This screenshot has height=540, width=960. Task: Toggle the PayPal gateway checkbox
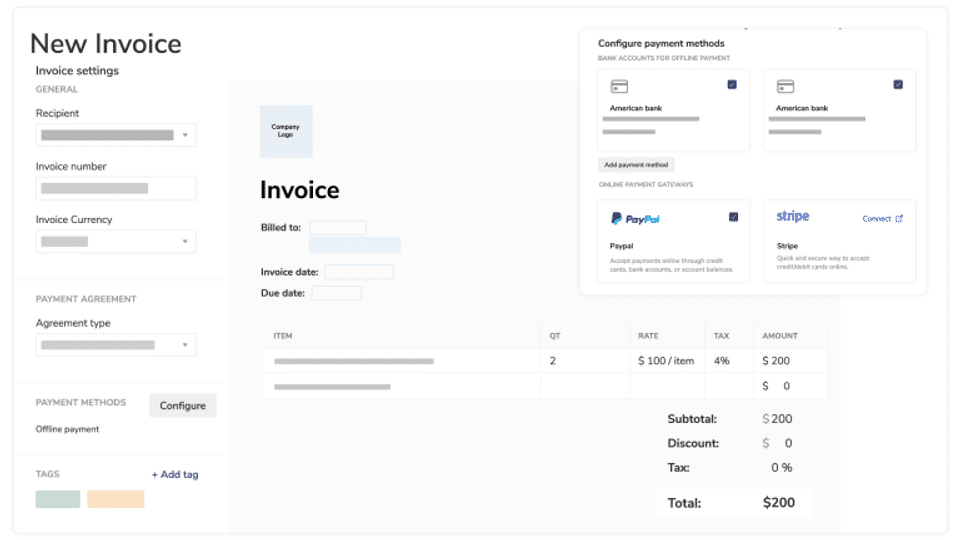(733, 217)
